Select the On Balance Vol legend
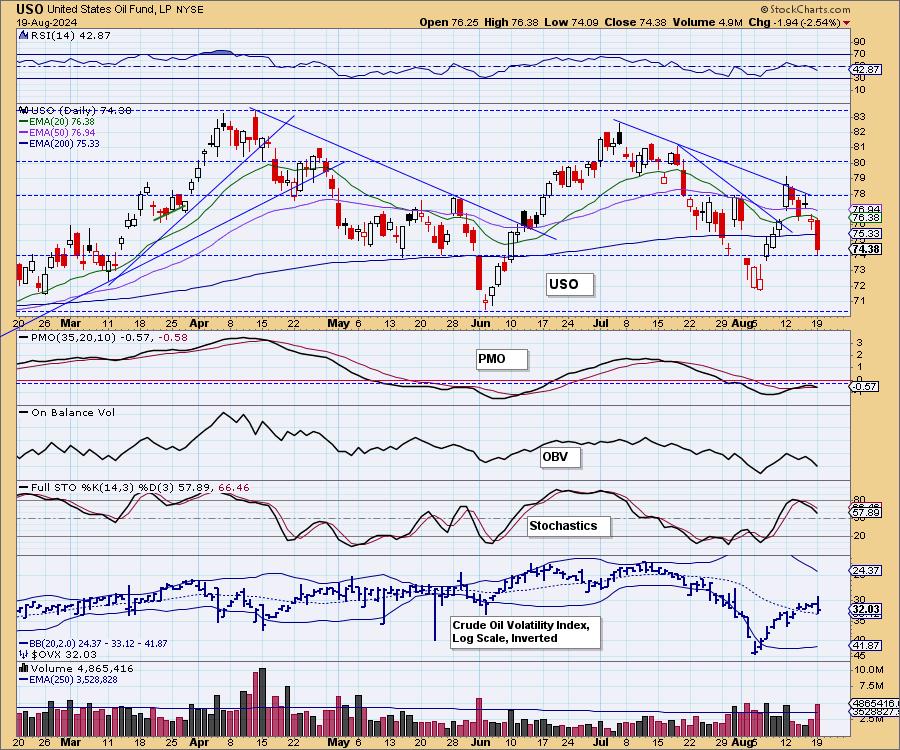The image size is (900, 750). point(73,412)
